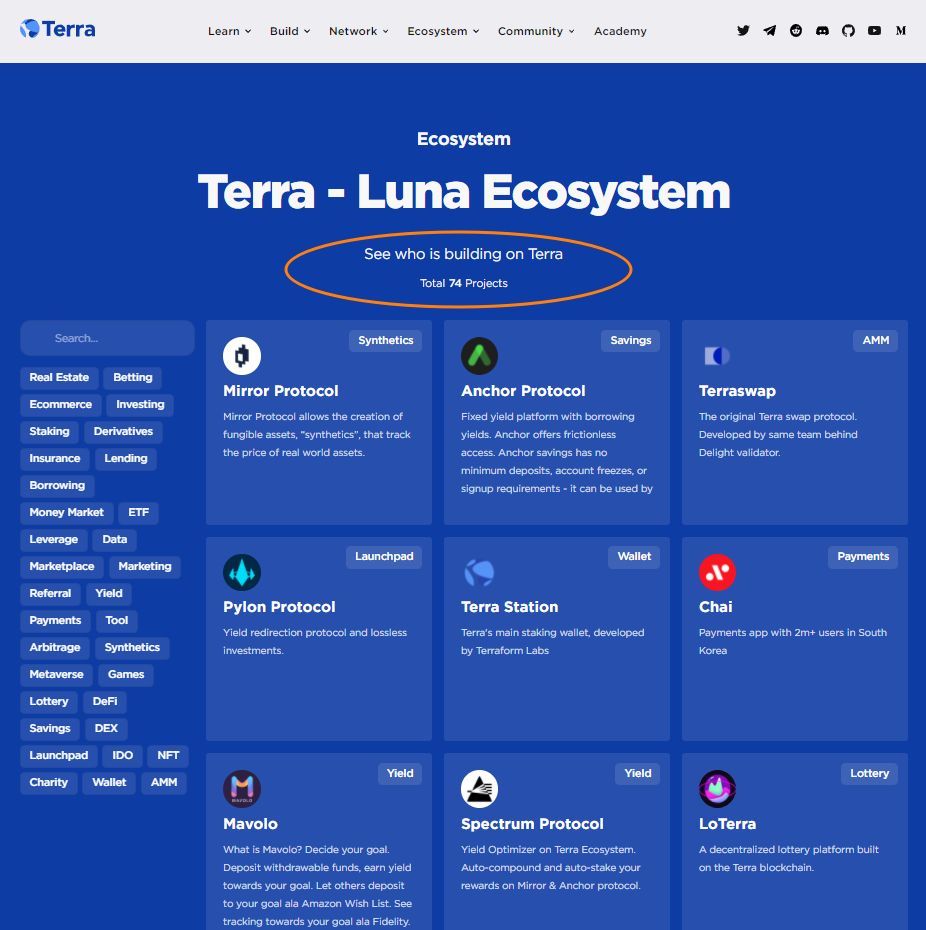
Task: Filter by Marketplace tag
Action: [x=62, y=566]
